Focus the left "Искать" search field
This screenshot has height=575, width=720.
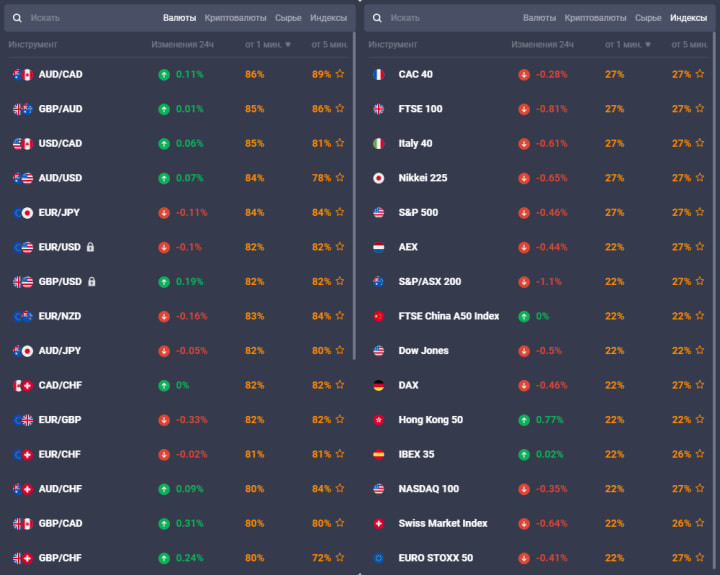coord(80,18)
